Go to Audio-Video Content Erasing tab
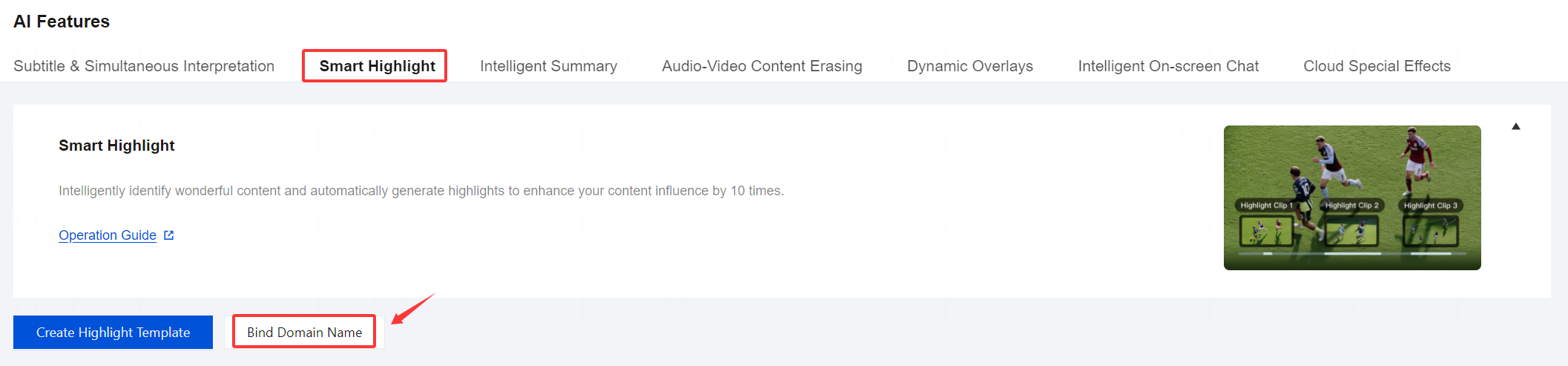 (x=762, y=66)
